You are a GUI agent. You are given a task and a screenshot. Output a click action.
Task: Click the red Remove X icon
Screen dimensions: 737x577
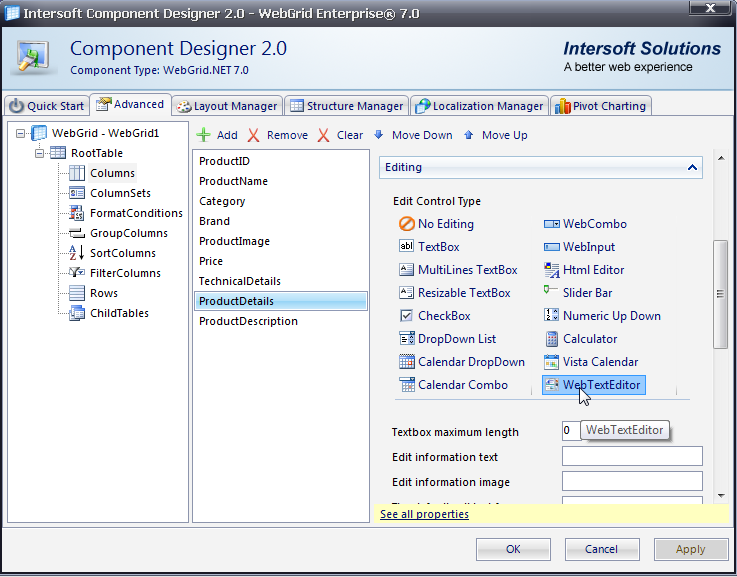point(254,135)
